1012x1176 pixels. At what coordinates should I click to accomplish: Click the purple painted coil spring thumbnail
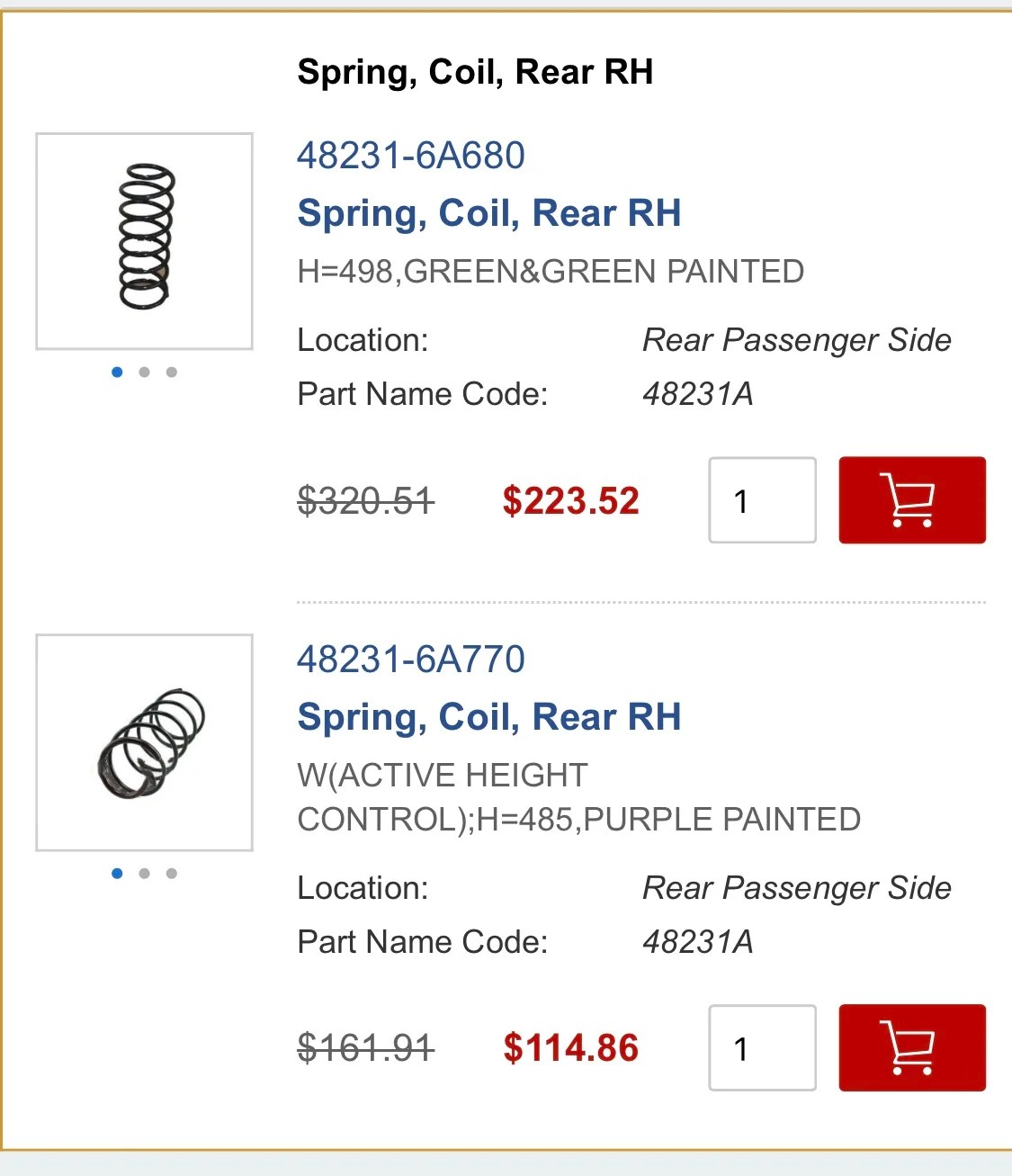coord(144,741)
